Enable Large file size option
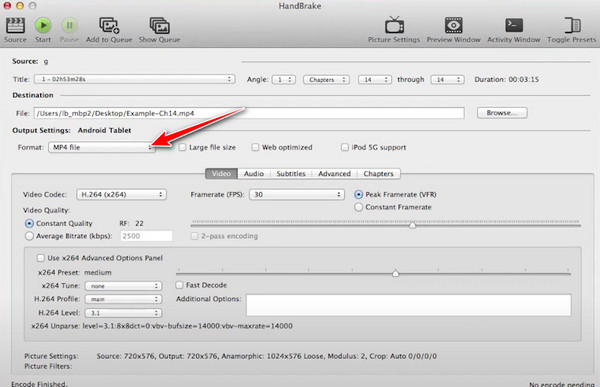600x387 pixels. 183,147
